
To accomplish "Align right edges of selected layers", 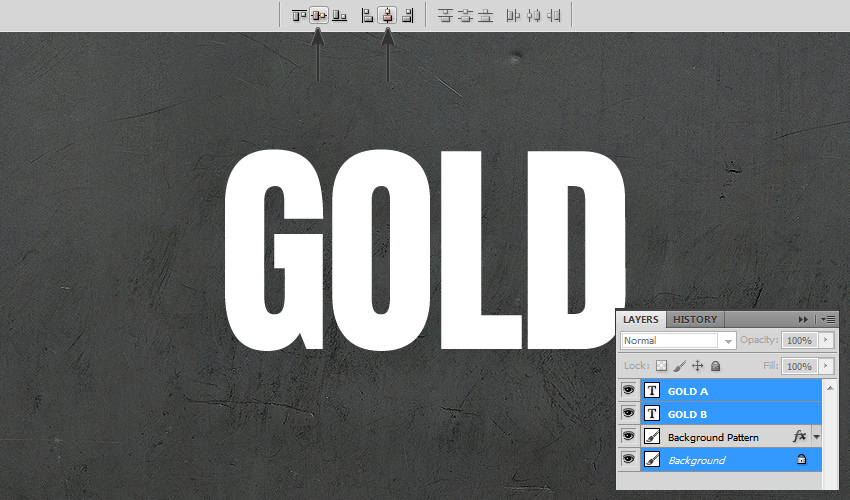I will point(408,16).
